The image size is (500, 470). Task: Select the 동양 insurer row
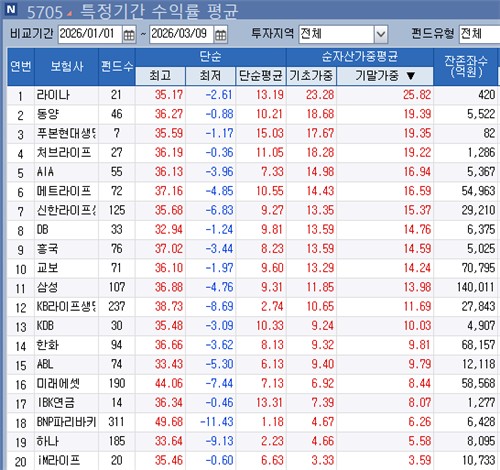pyautogui.click(x=252, y=115)
